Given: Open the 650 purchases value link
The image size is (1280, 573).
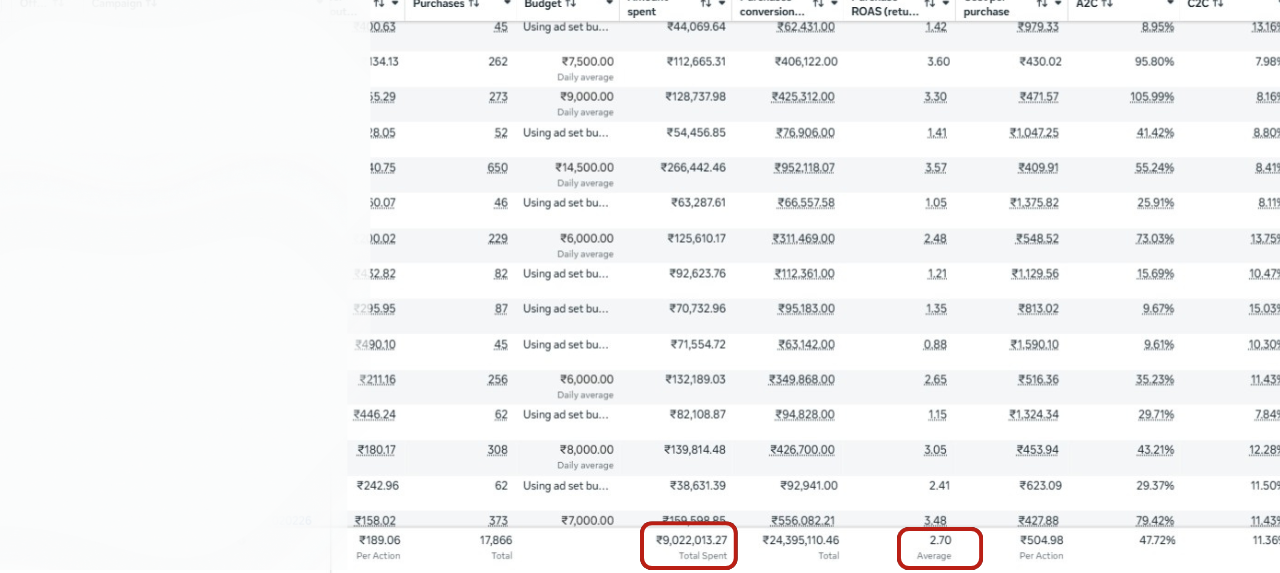Looking at the screenshot, I should (497, 168).
